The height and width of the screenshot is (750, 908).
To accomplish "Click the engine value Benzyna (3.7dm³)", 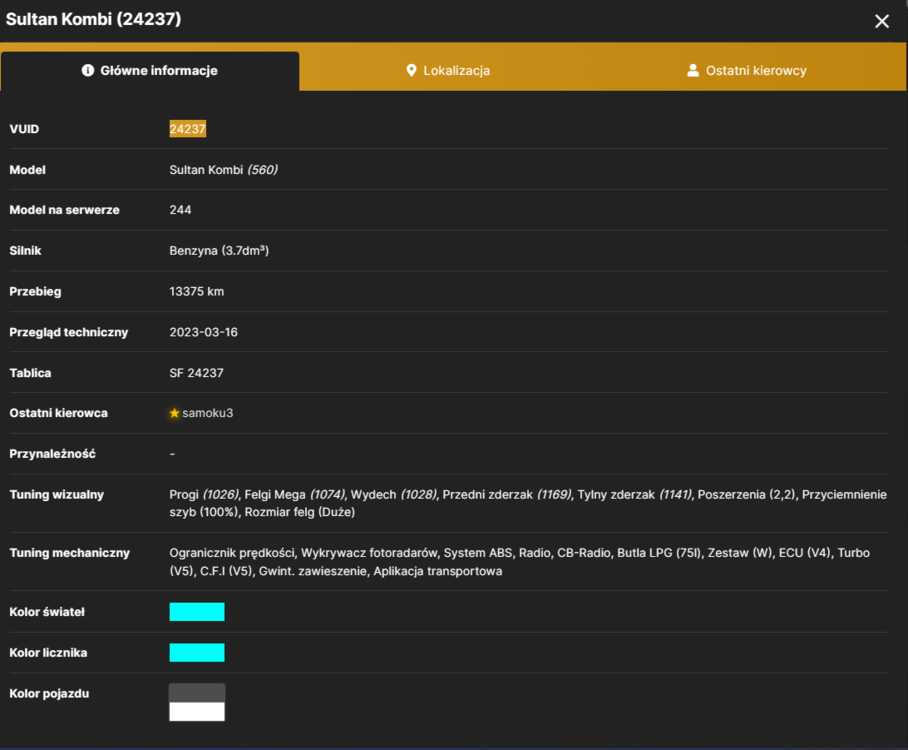I will (219, 250).
